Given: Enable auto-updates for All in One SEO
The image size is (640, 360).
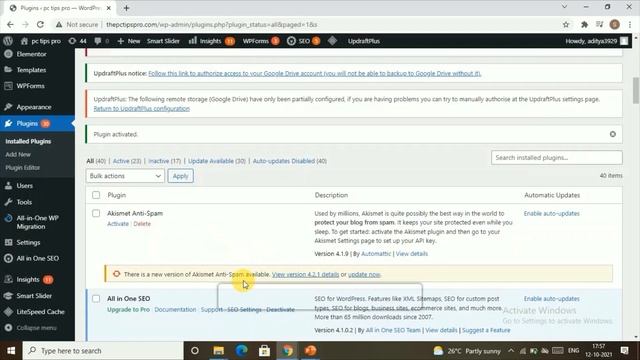Looking at the screenshot, I should [x=551, y=299].
